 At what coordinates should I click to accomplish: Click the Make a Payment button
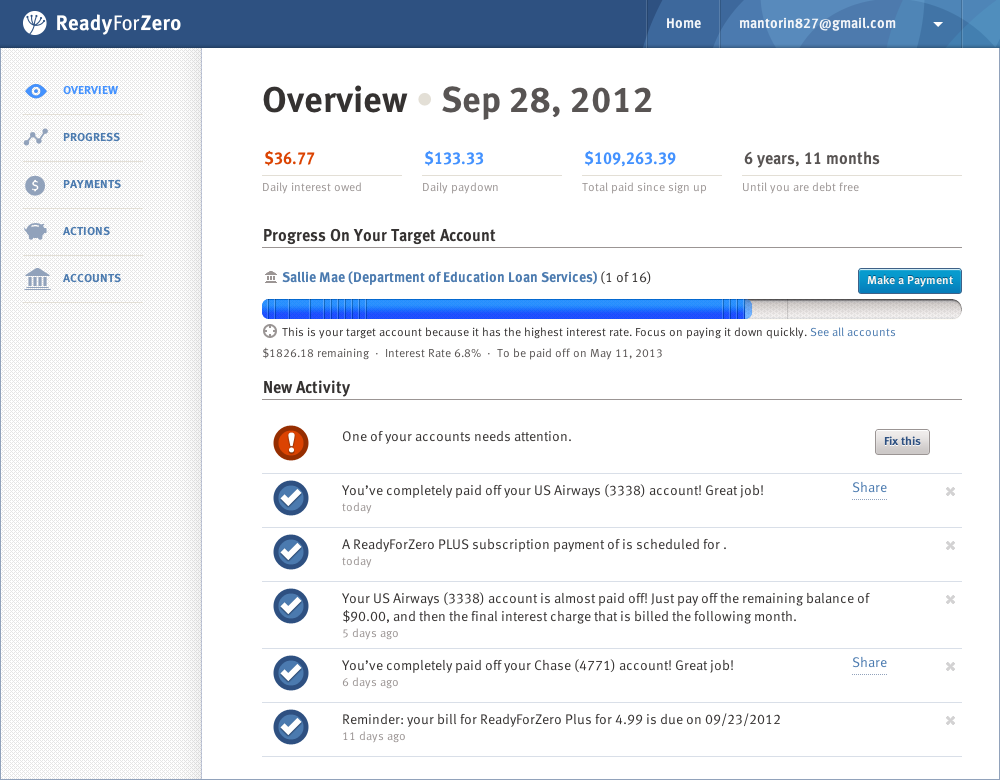[x=909, y=281]
